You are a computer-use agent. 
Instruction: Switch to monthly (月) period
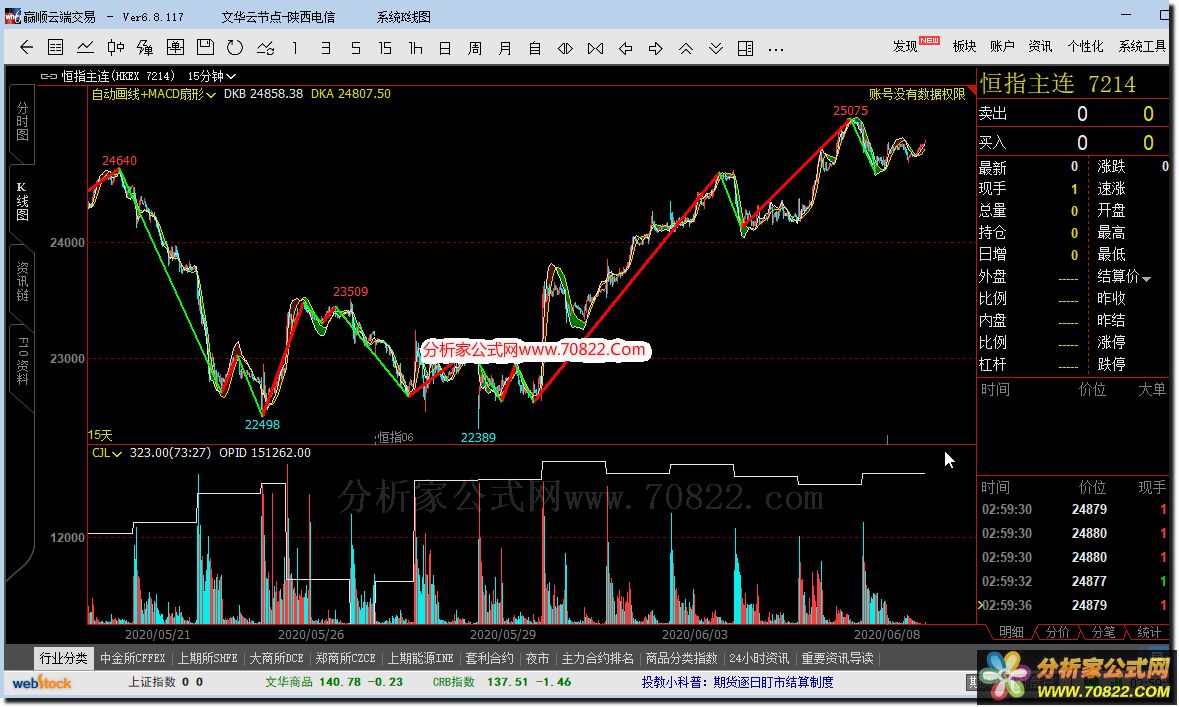[505, 48]
